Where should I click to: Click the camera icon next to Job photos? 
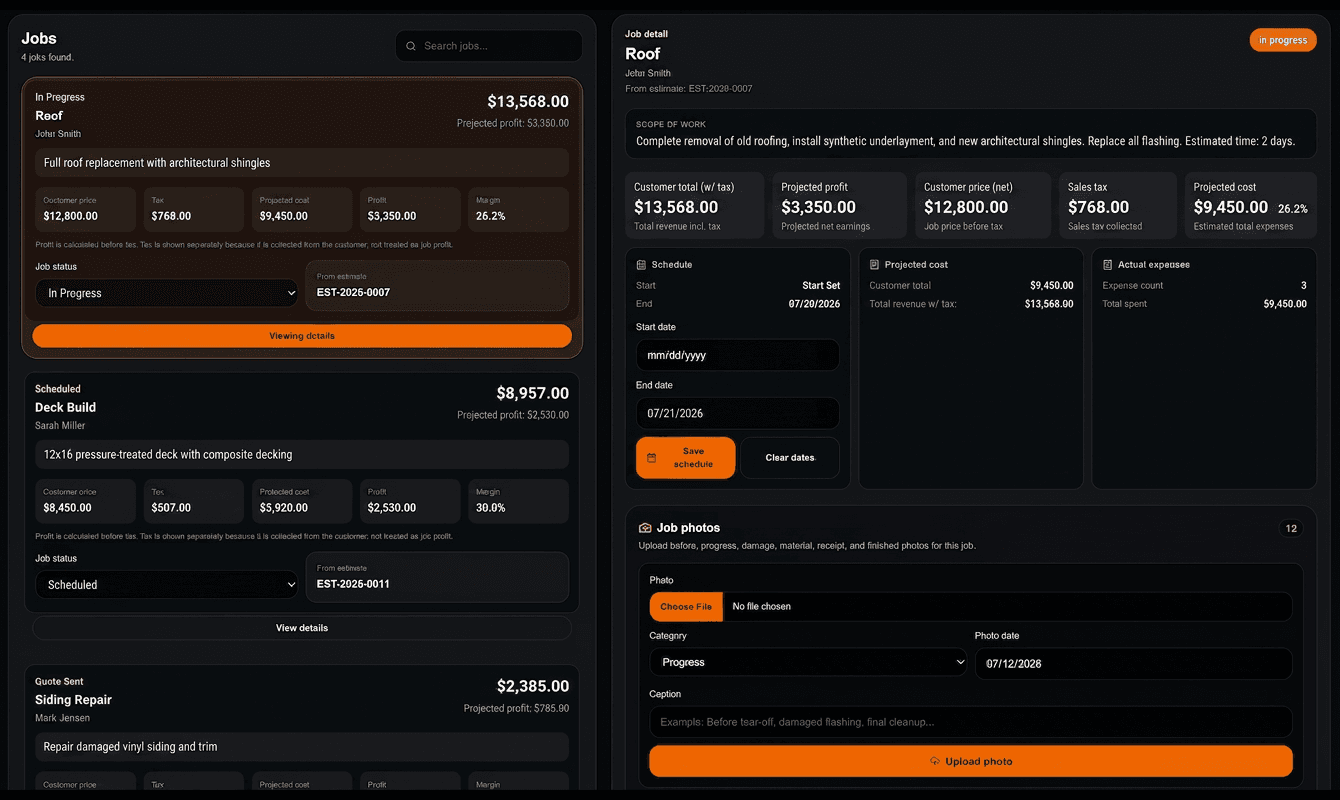(645, 528)
